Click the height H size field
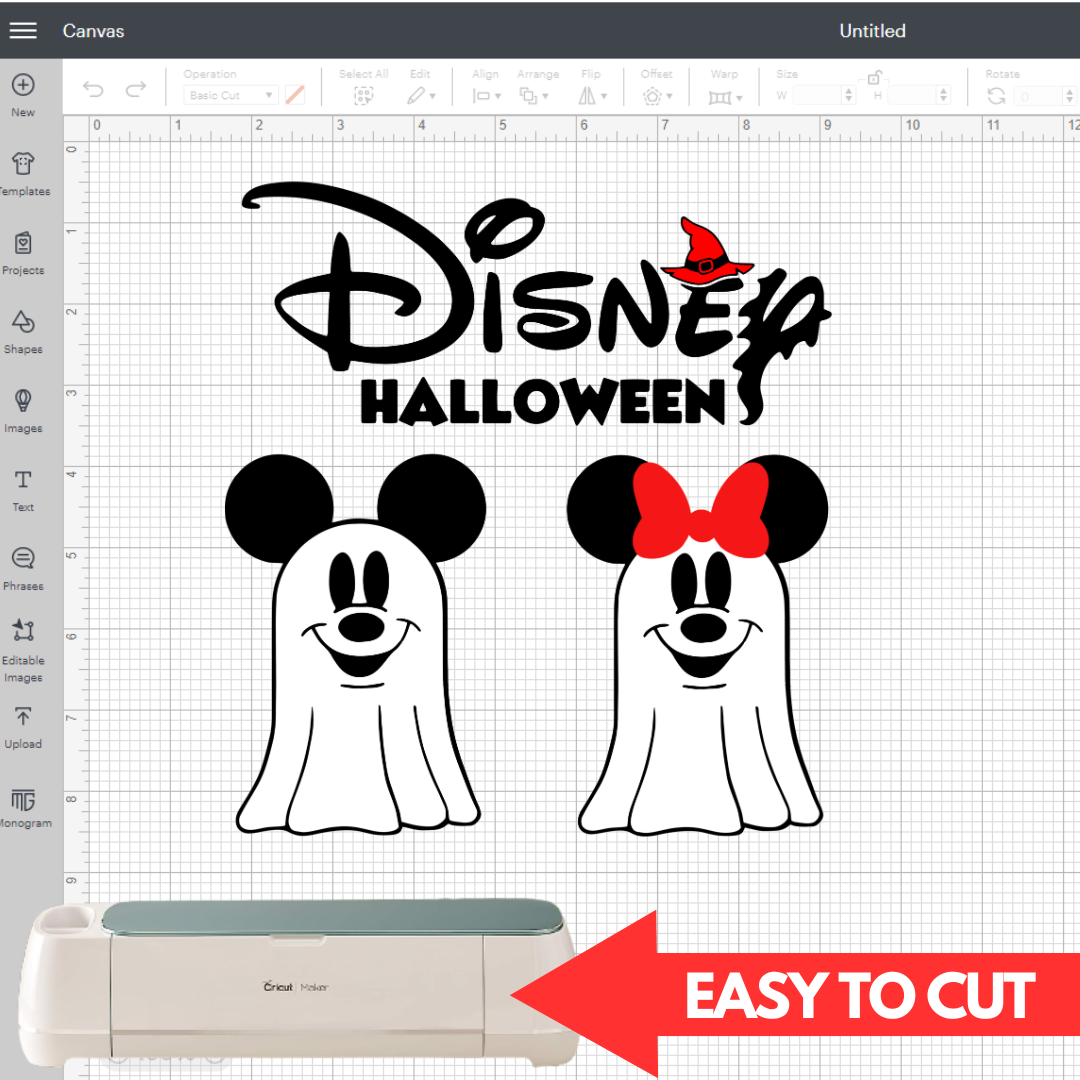 [913, 95]
